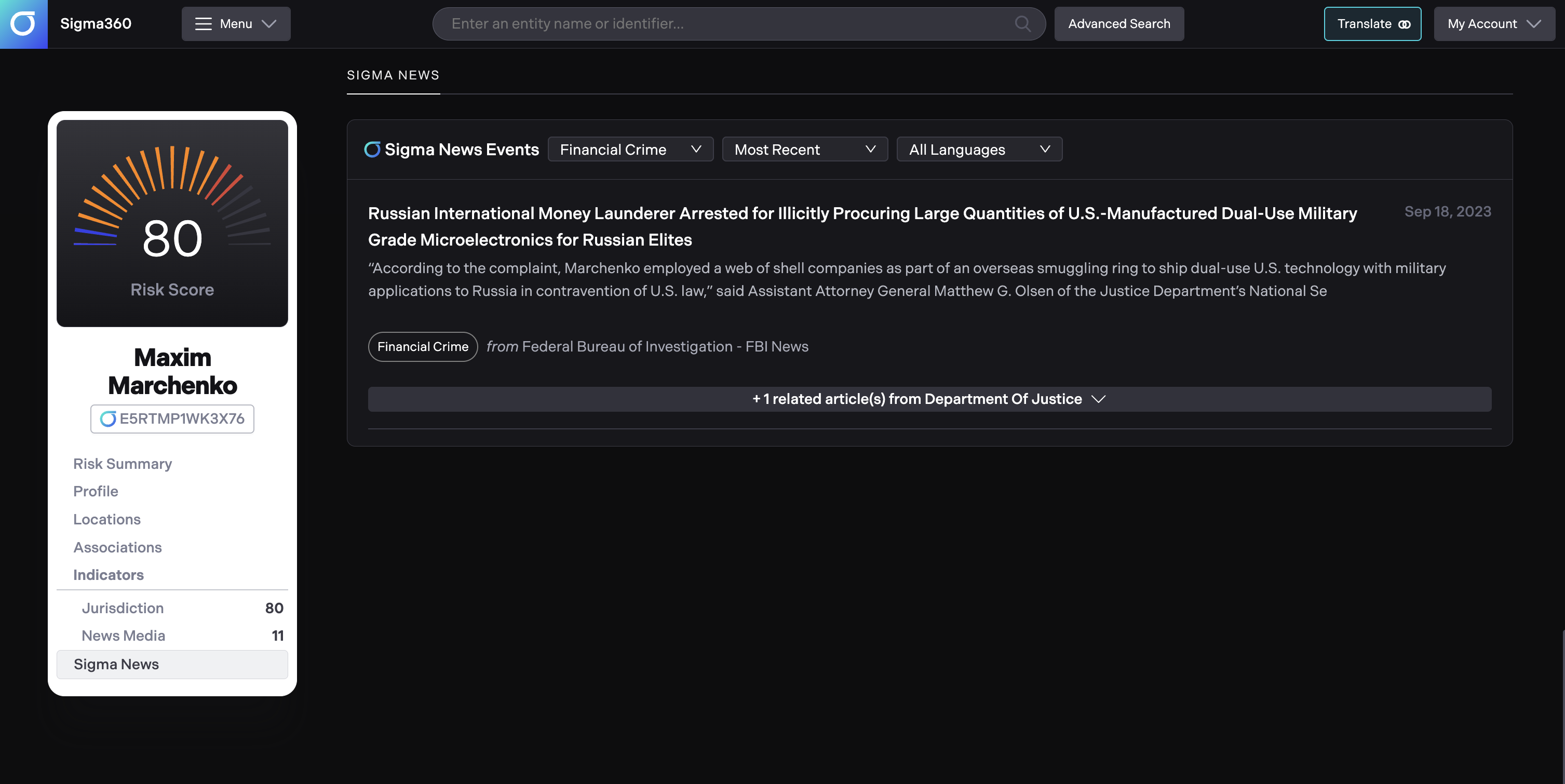Click the Sigma News Events circle icon
The height and width of the screenshot is (784, 1565).
click(372, 149)
